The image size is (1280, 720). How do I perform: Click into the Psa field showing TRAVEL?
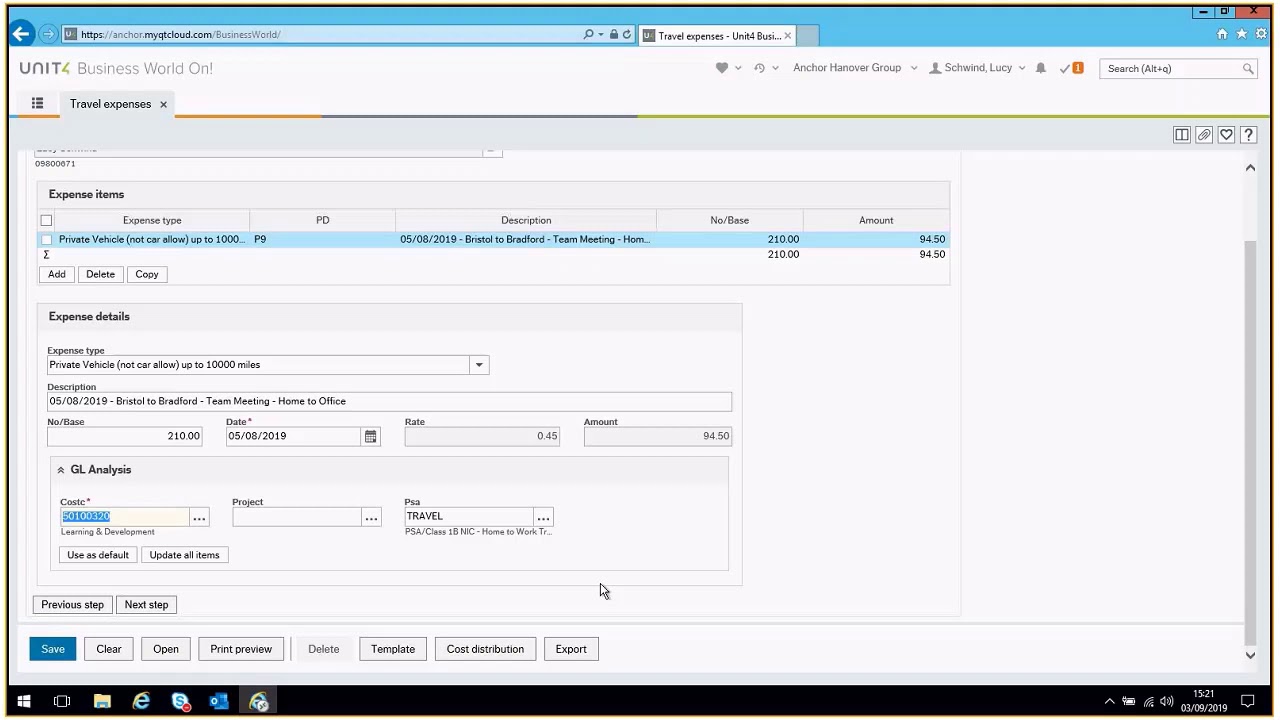pos(469,517)
